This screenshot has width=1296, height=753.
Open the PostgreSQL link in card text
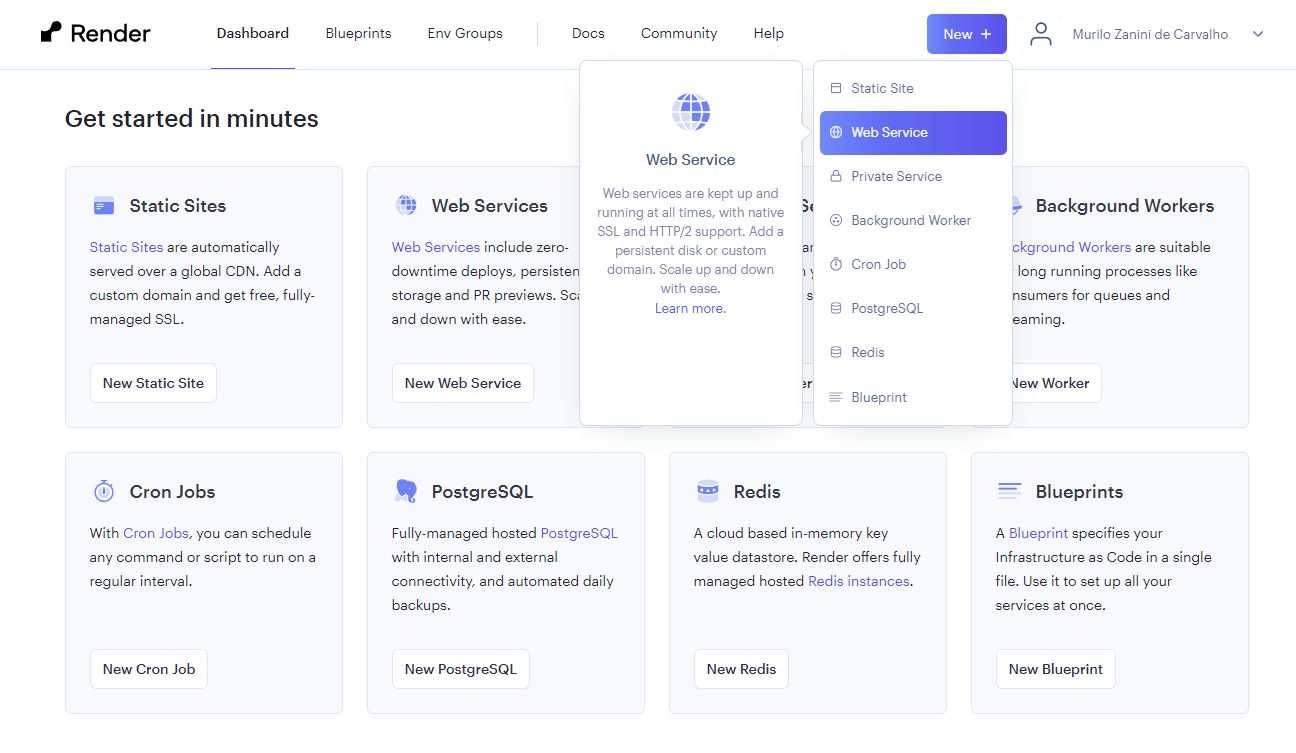tap(579, 533)
